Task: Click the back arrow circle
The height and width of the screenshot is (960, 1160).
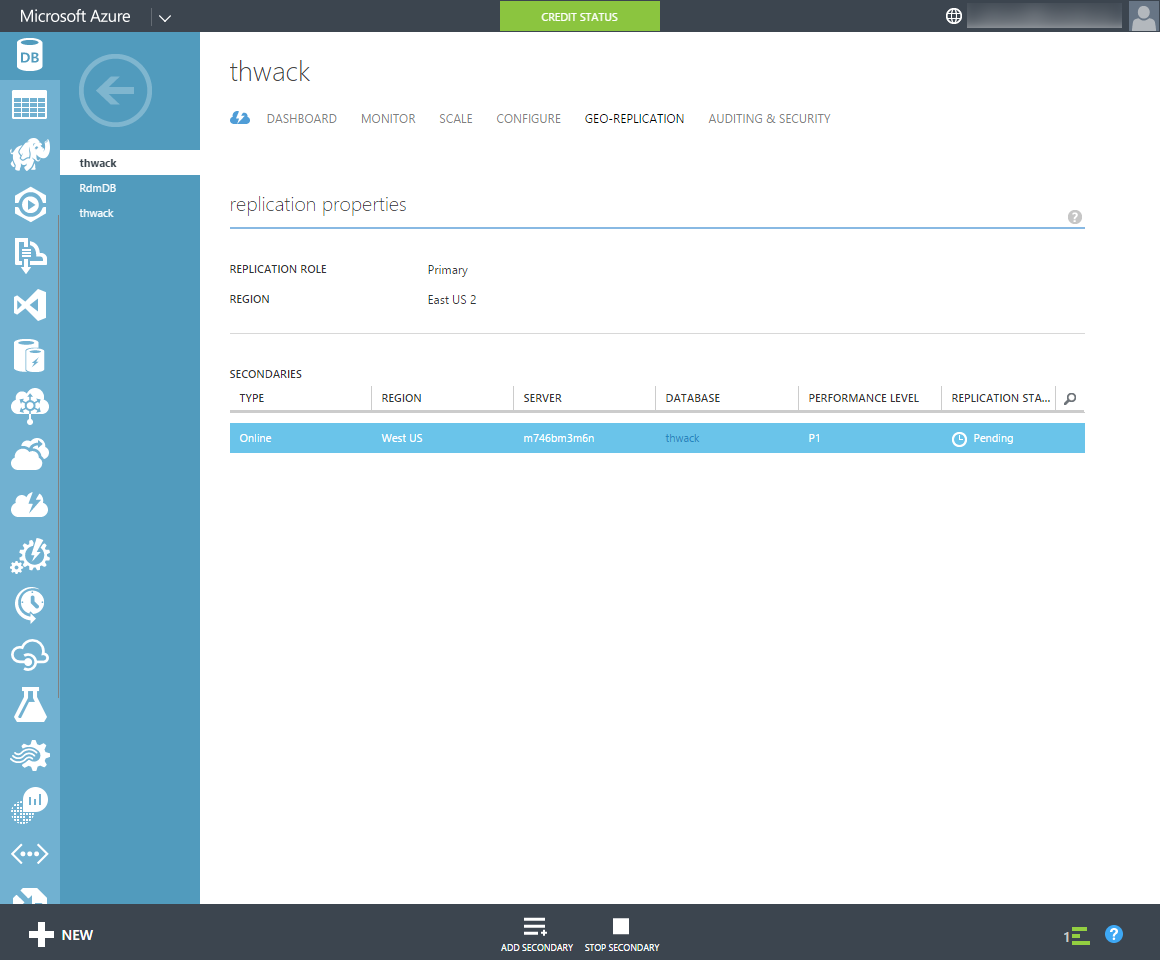Action: [x=115, y=90]
